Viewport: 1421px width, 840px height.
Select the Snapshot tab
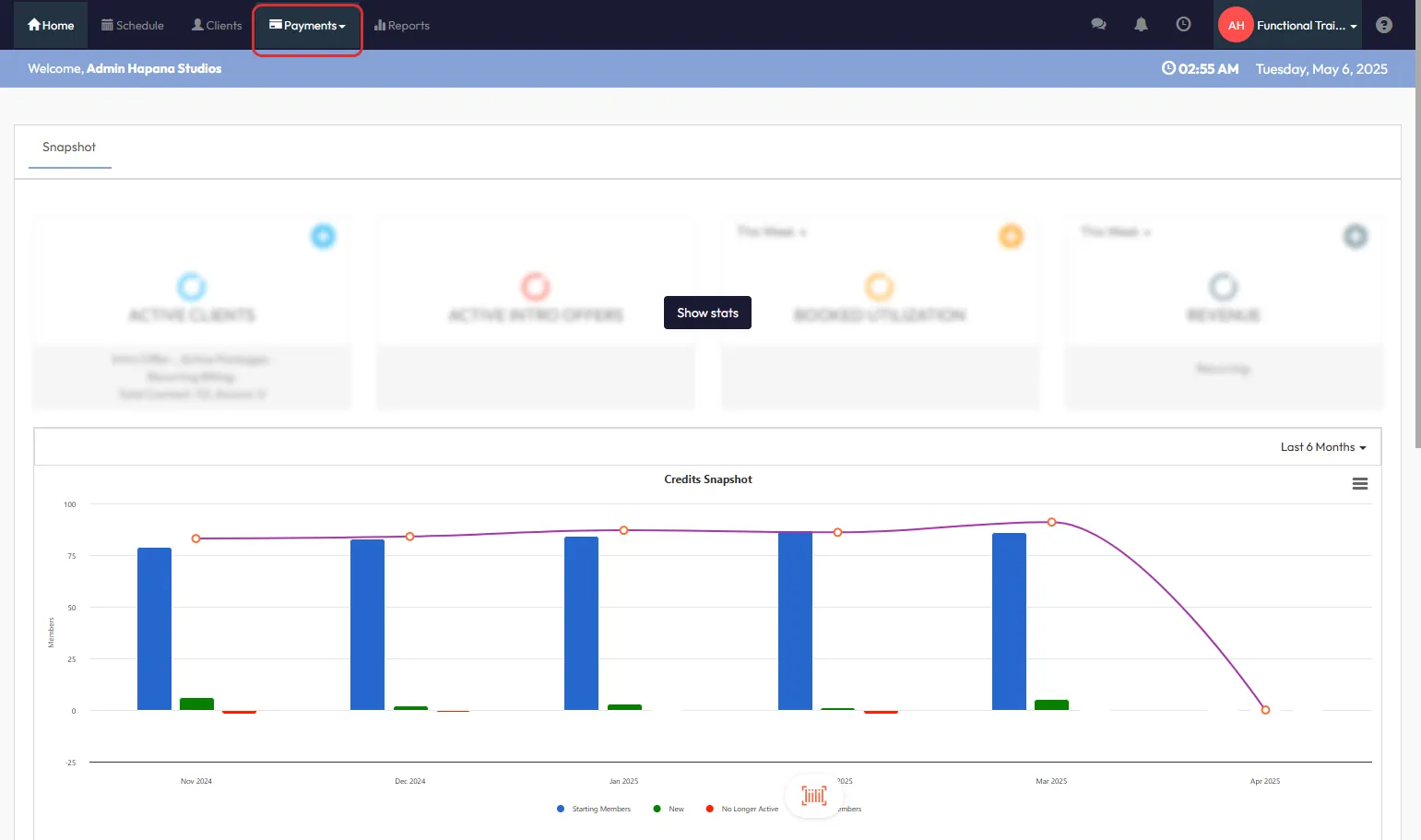[x=69, y=148]
